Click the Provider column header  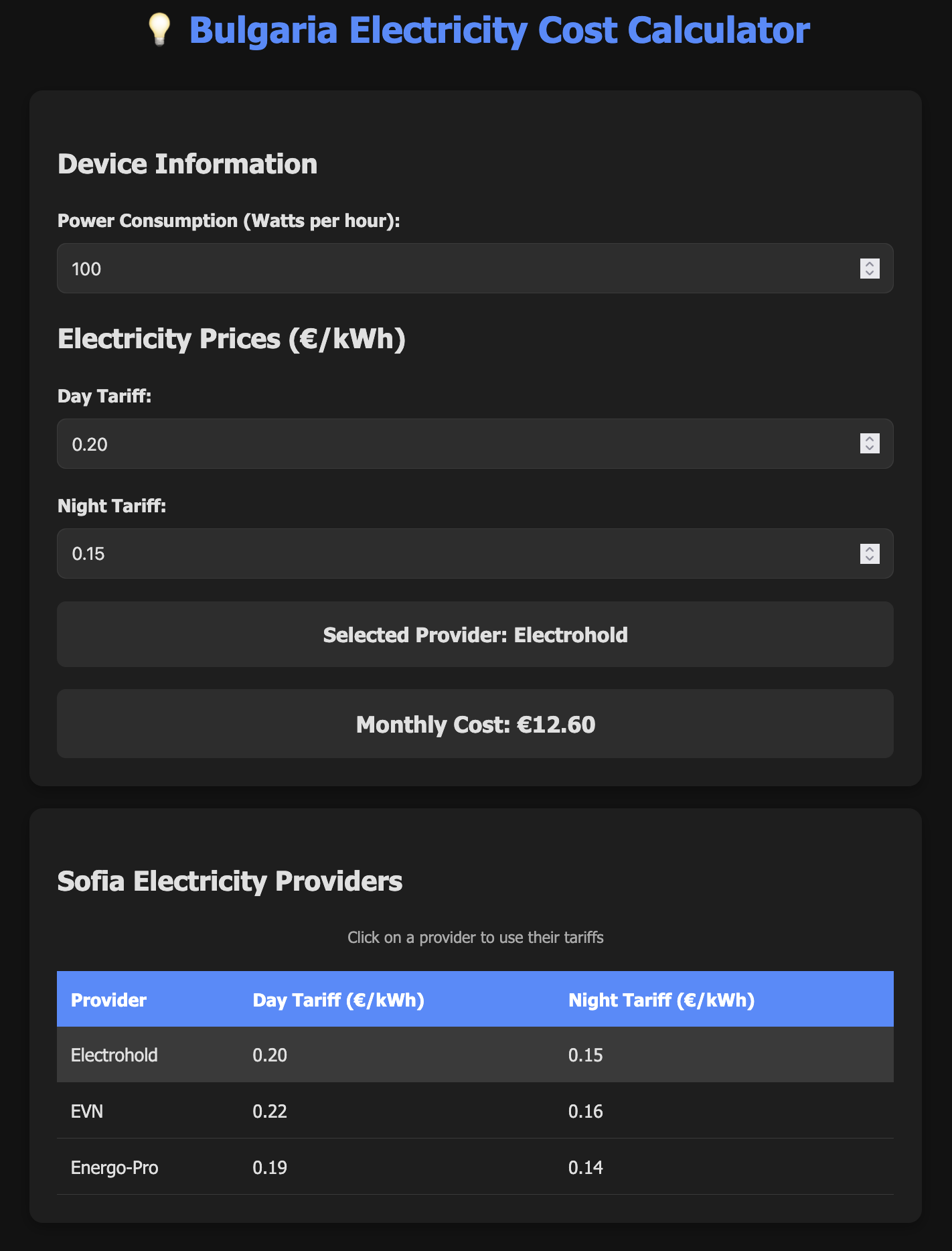click(108, 1000)
